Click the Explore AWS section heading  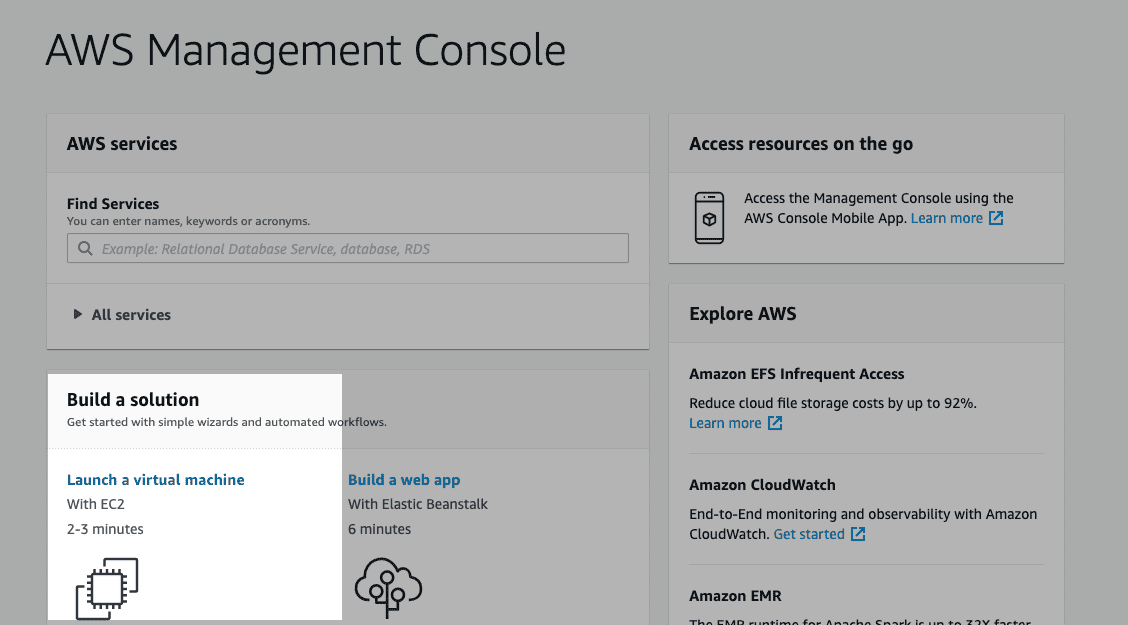click(x=743, y=313)
